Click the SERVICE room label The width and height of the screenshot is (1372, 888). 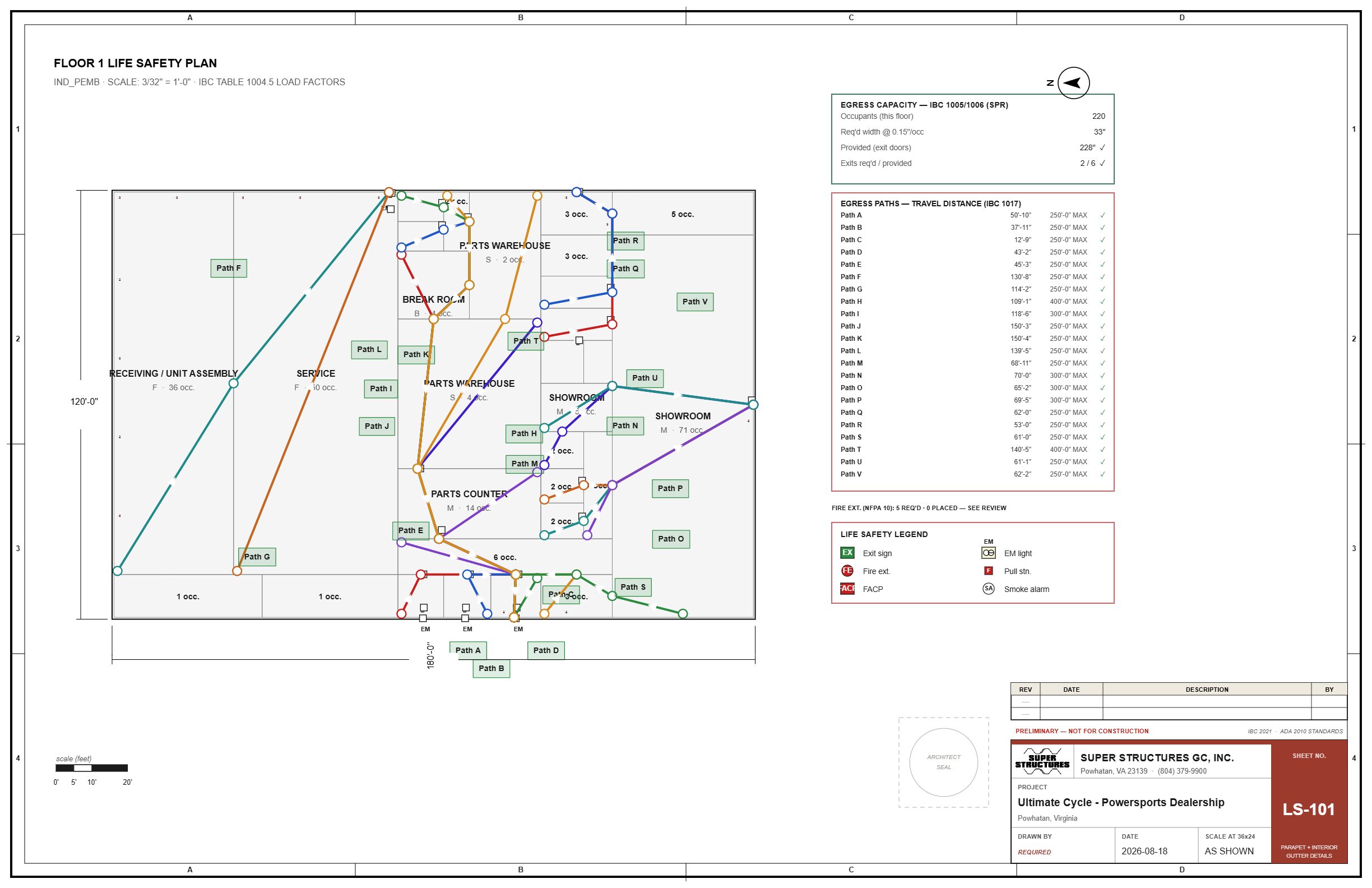[x=316, y=374]
